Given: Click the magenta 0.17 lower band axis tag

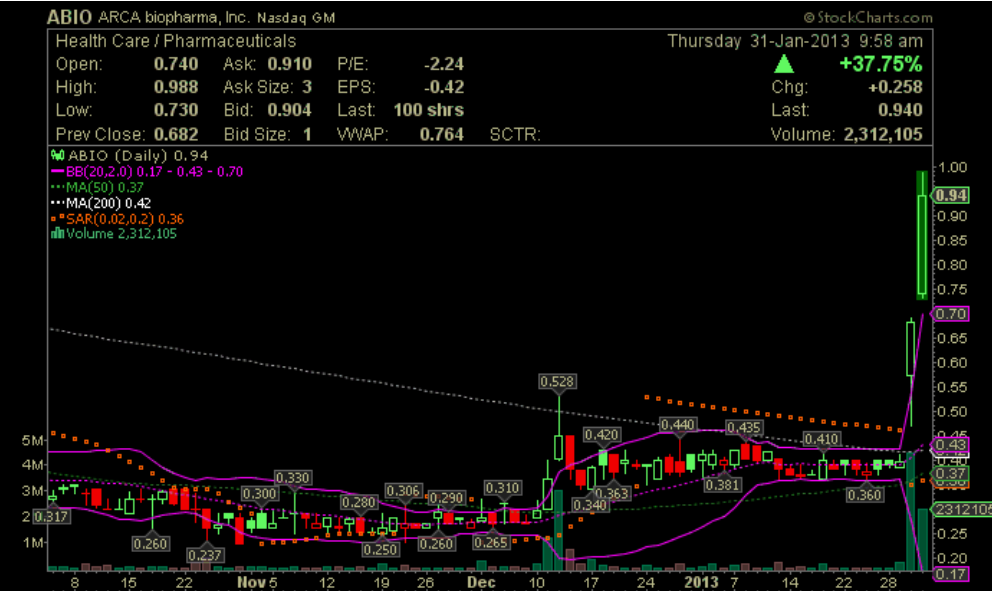Looking at the screenshot, I should [951, 574].
